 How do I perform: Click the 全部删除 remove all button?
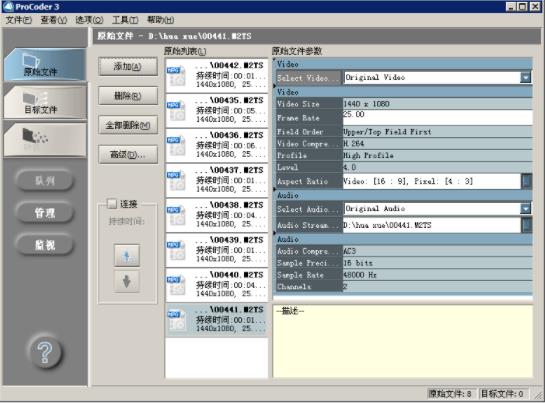pos(128,125)
